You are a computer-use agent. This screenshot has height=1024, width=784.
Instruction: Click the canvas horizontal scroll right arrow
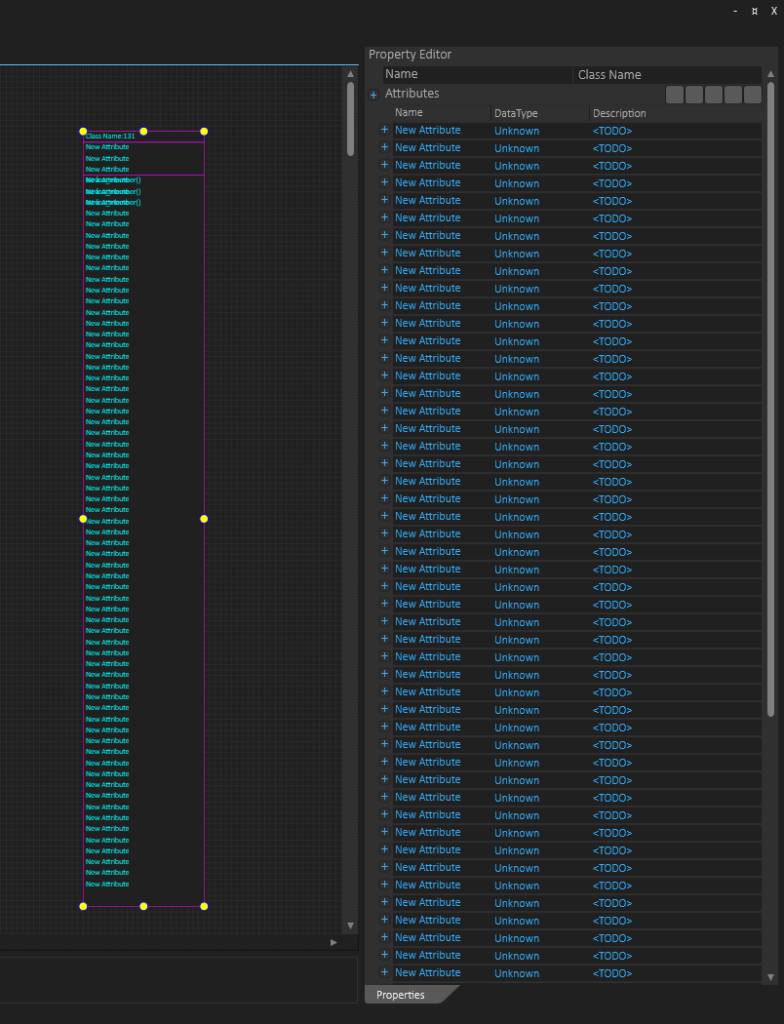(x=333, y=942)
